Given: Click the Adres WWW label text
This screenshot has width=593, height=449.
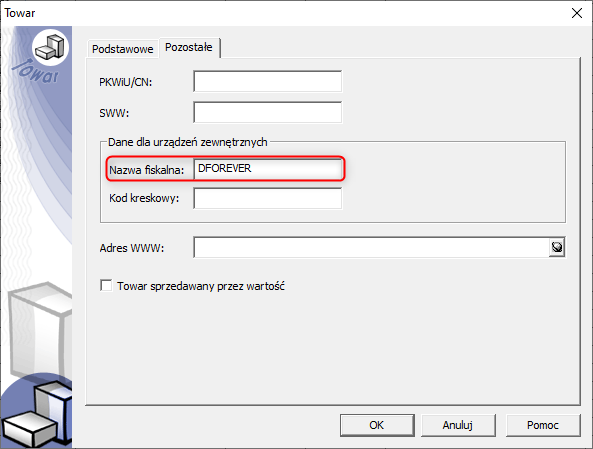Looking at the screenshot, I should pos(132,248).
